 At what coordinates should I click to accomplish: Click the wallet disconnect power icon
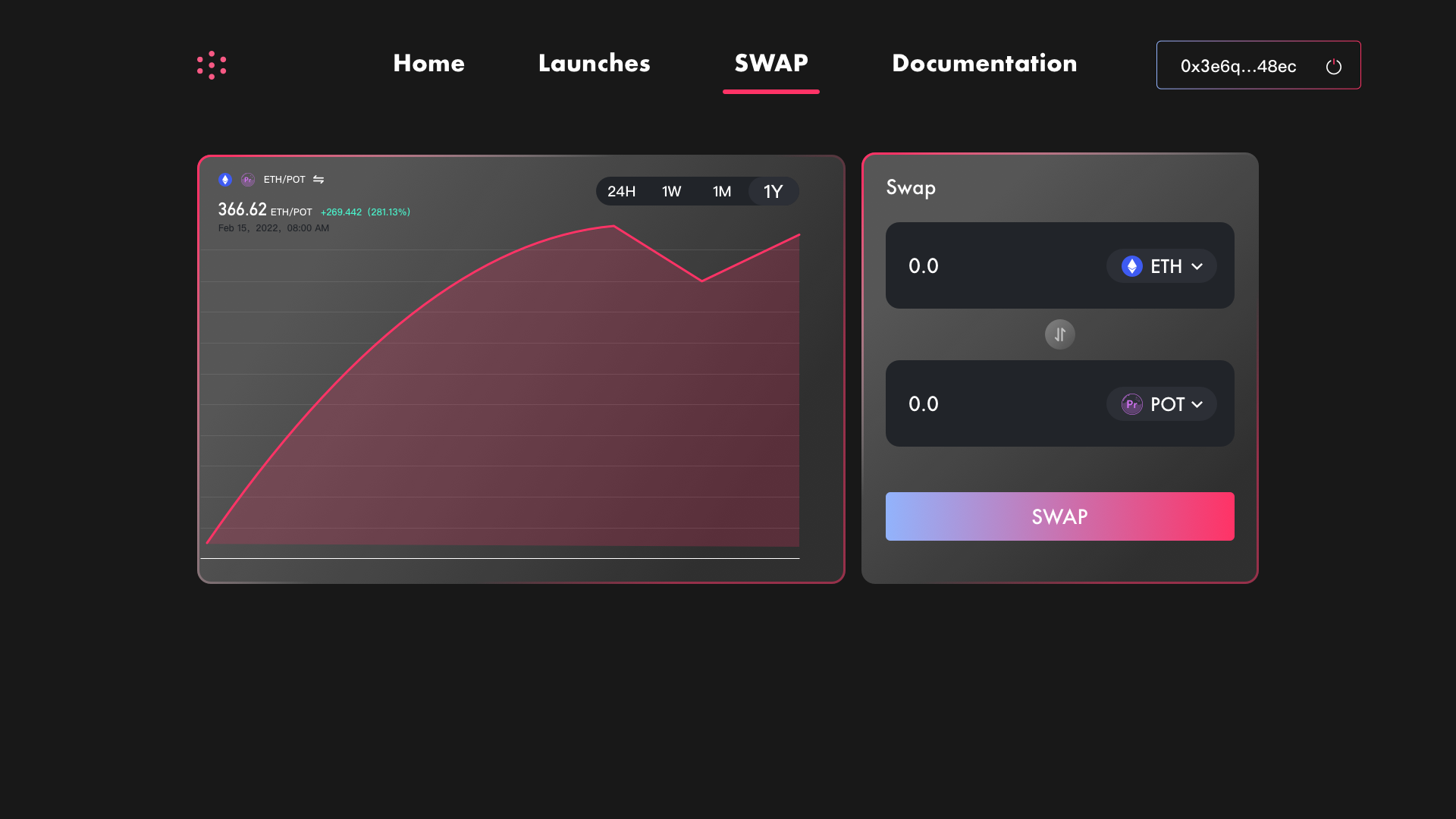tap(1333, 67)
